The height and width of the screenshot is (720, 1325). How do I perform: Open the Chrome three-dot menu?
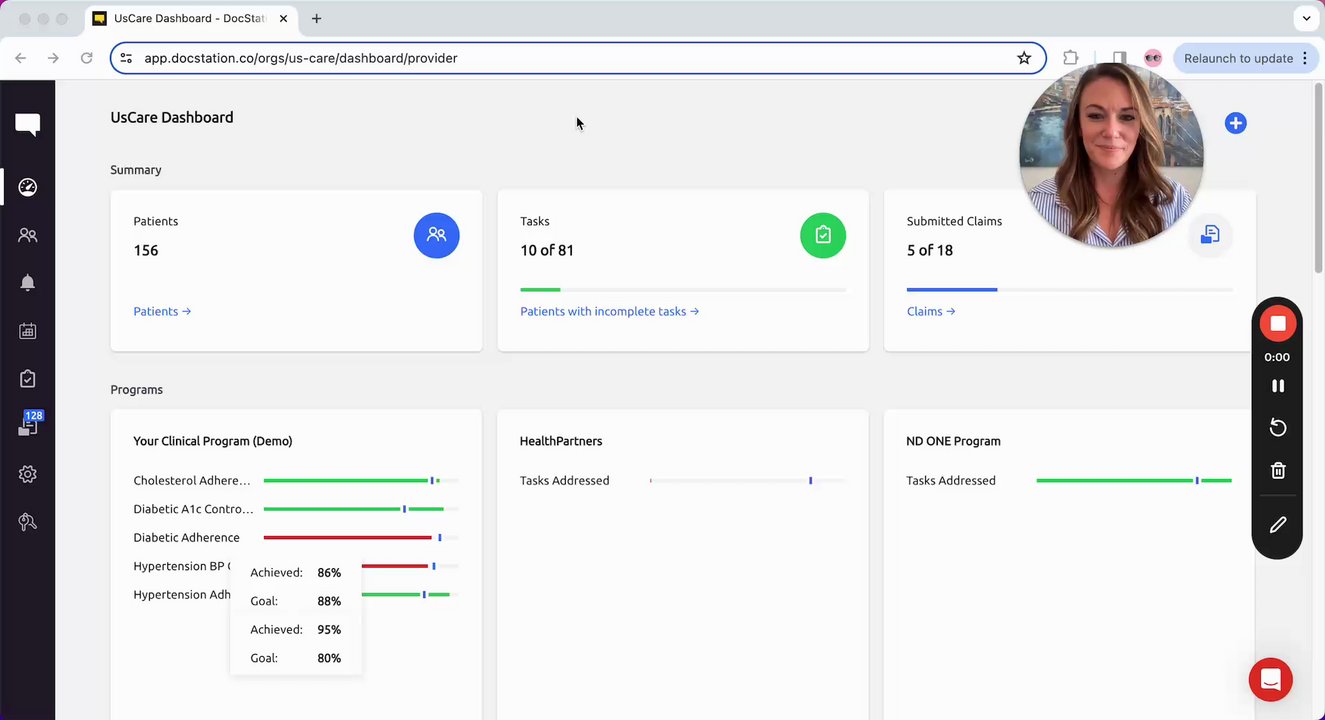(1305, 58)
